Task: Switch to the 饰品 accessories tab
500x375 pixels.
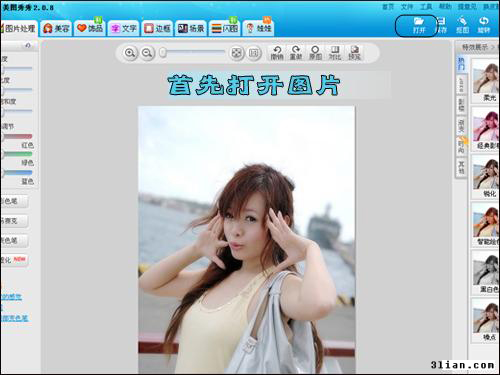Action: 90,28
